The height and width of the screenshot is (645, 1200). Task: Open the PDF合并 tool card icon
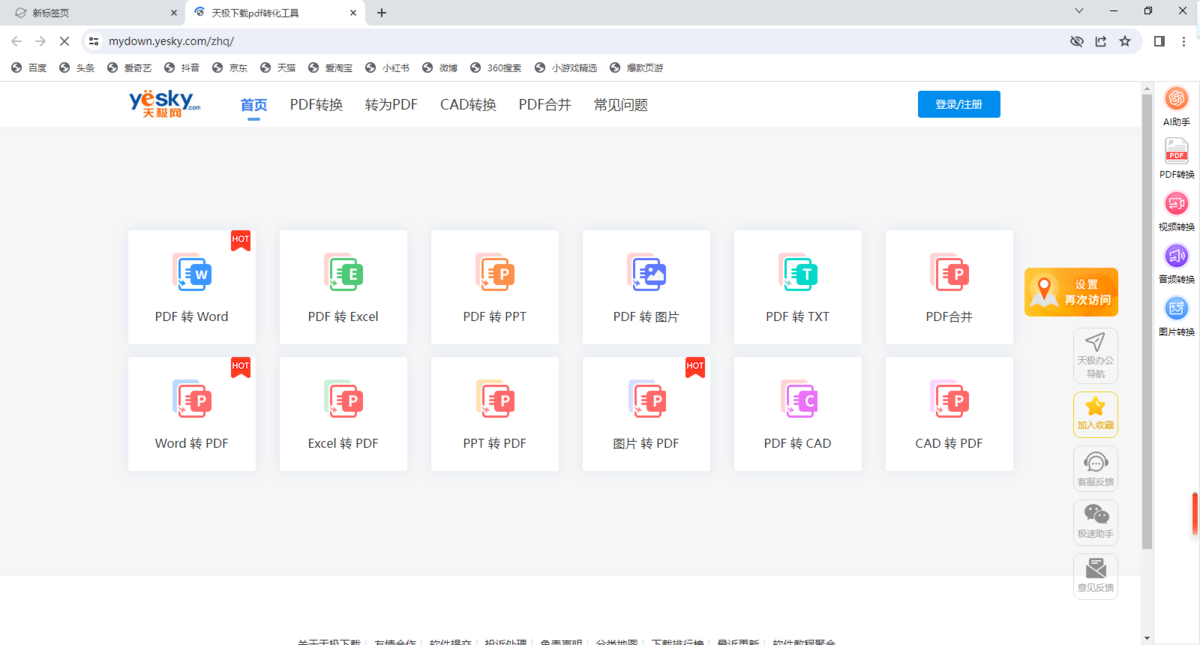(949, 273)
